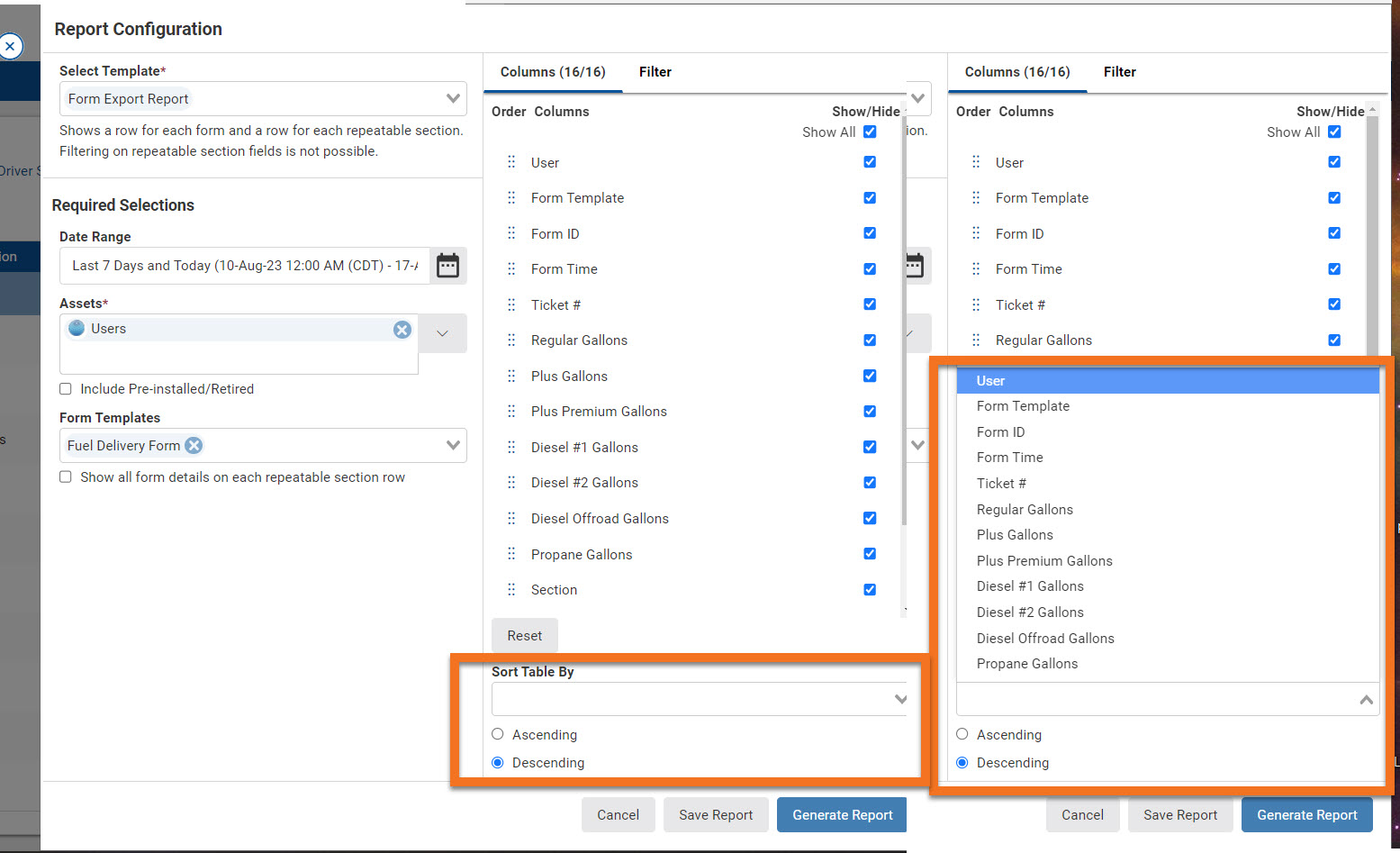Grab drag handle for Ticket # row, left panel
The image size is (1400, 853).
pos(511,304)
